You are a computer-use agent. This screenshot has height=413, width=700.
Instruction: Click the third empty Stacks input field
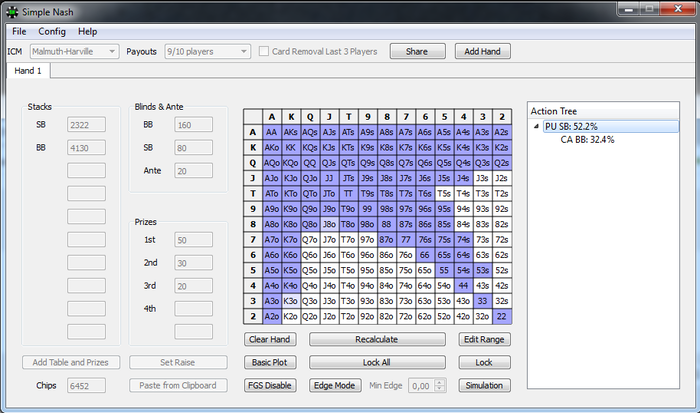(87, 217)
